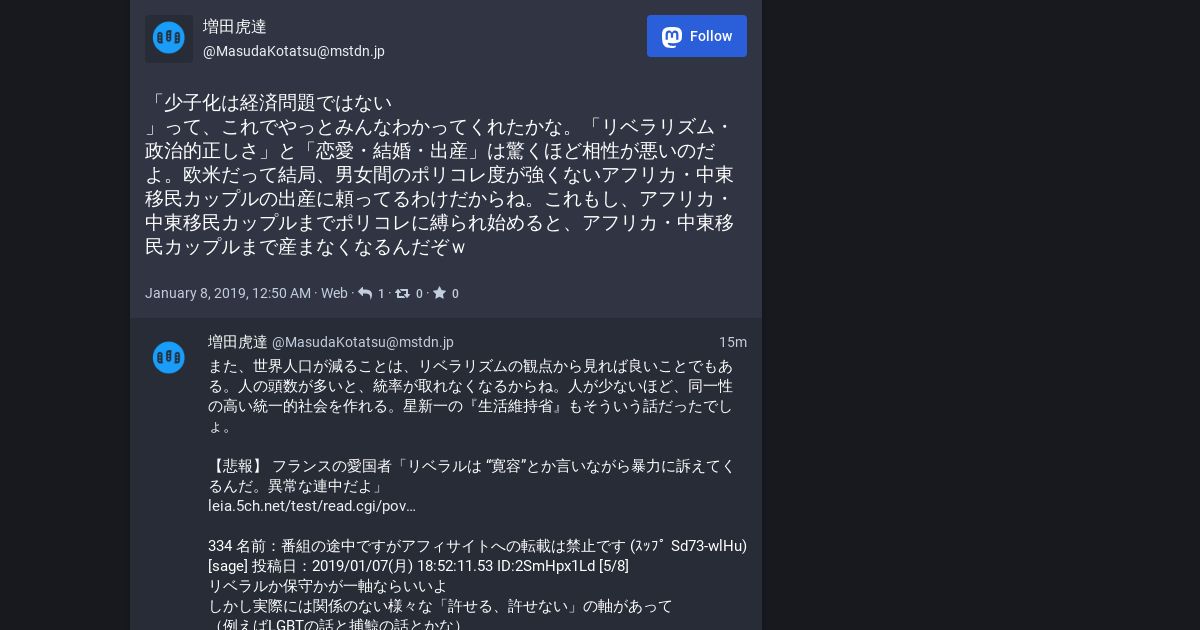Screen dimensions: 1200x630
Task: Open the reply's small avatar icon
Action: coord(169,357)
